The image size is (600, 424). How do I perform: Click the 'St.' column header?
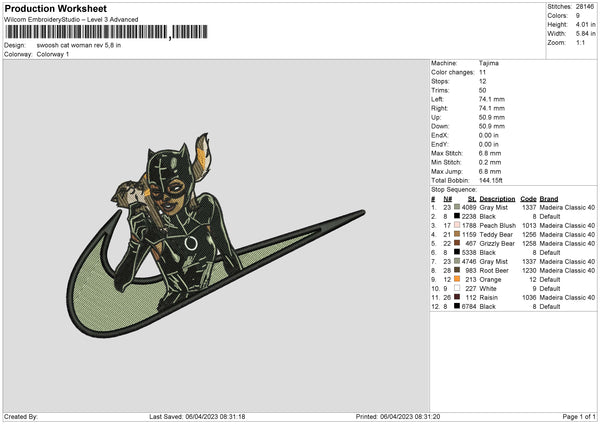click(472, 199)
